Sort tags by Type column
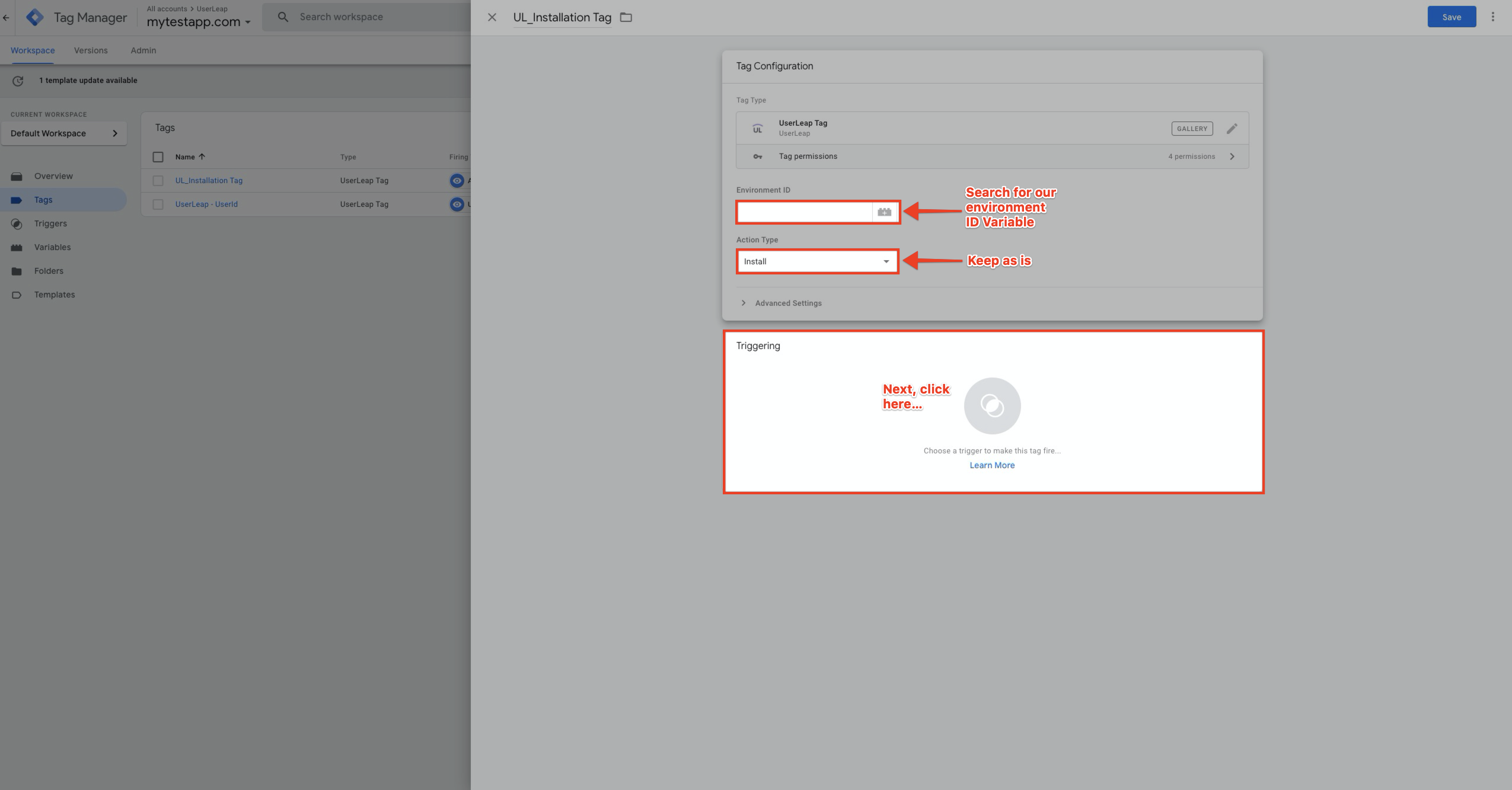 pyautogui.click(x=348, y=157)
